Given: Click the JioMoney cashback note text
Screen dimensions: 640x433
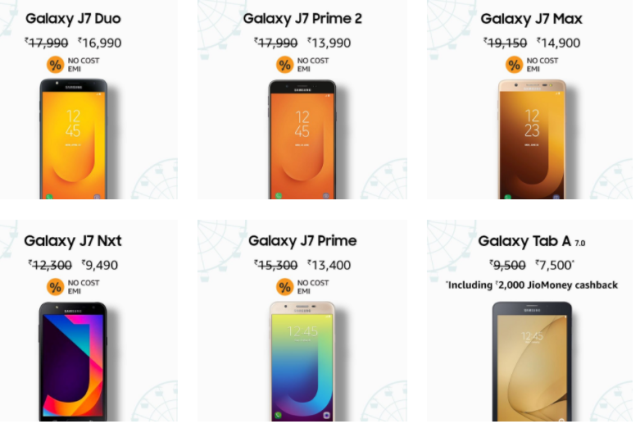Looking at the screenshot, I should click(x=532, y=285).
